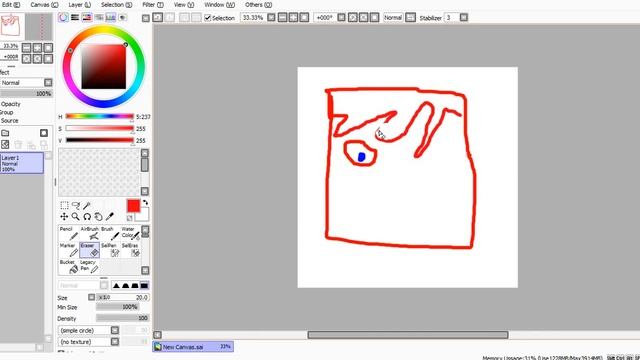
Task: Toggle the HSV slider panel
Action: pyautogui.click(x=87, y=17)
